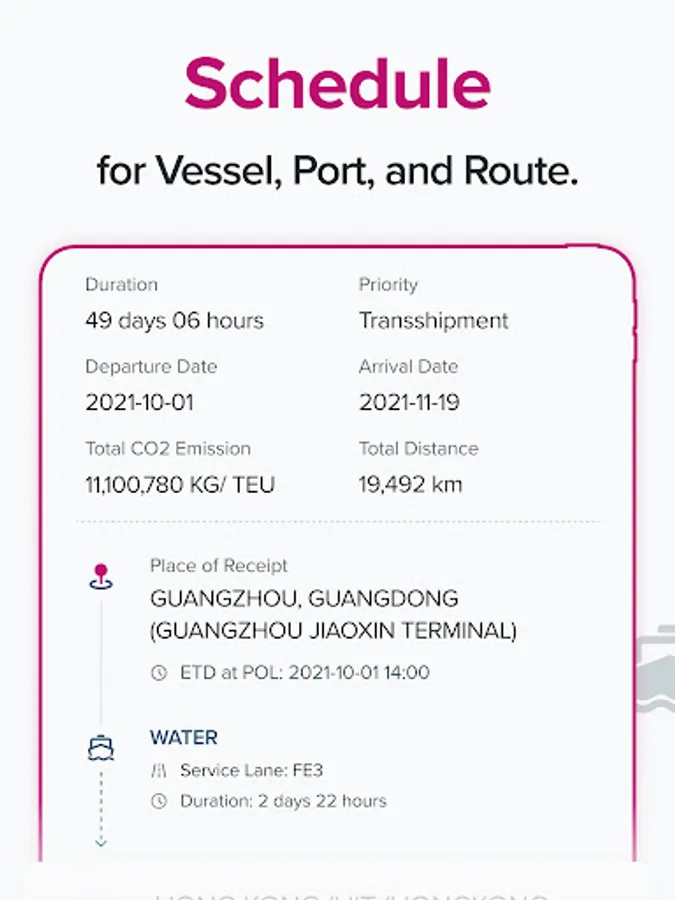Tap the partially visible Hong Kong port entry
This screenshot has height=900, width=675.
point(350,892)
